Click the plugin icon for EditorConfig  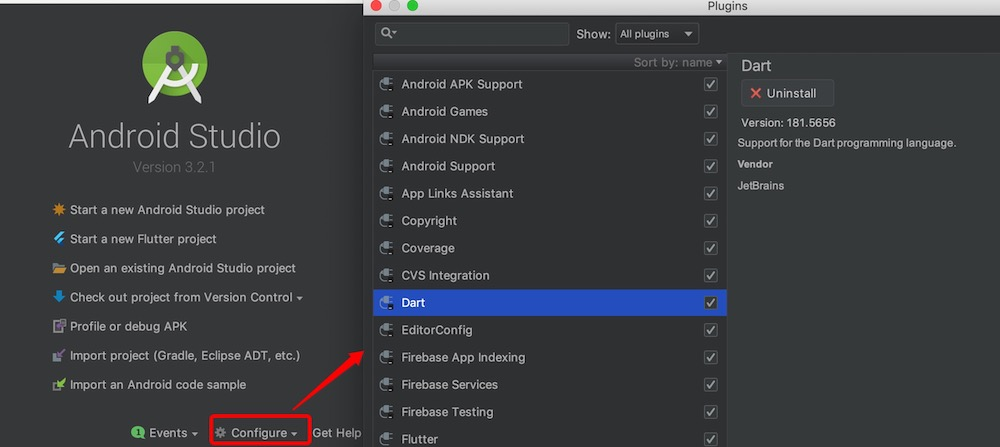pos(386,330)
